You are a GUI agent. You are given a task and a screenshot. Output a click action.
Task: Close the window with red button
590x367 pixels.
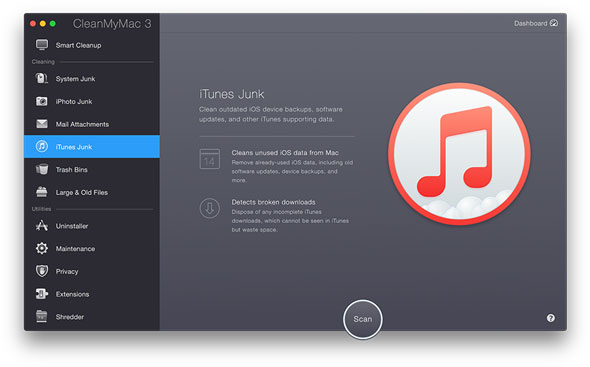(33, 24)
